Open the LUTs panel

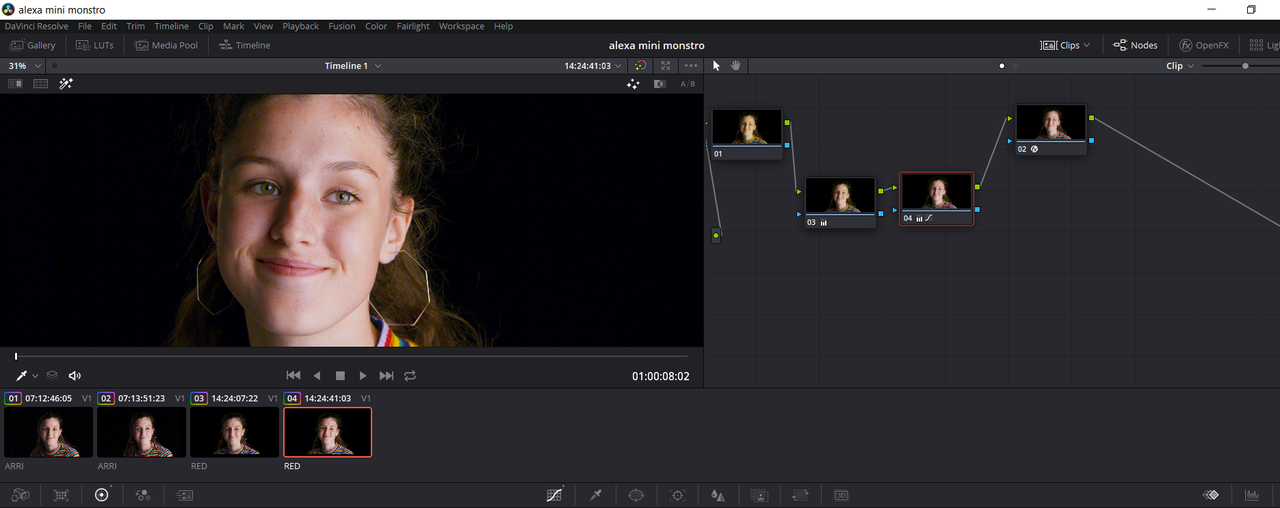pos(95,45)
